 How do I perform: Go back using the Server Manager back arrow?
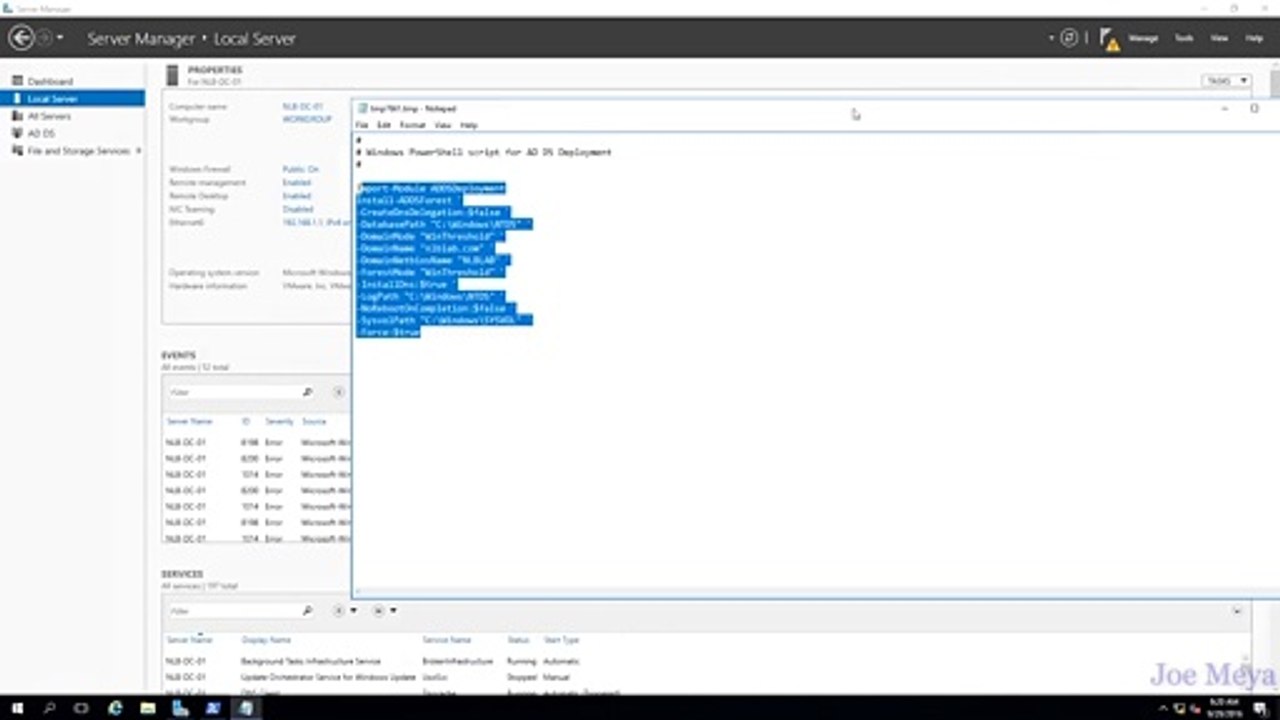coord(20,38)
